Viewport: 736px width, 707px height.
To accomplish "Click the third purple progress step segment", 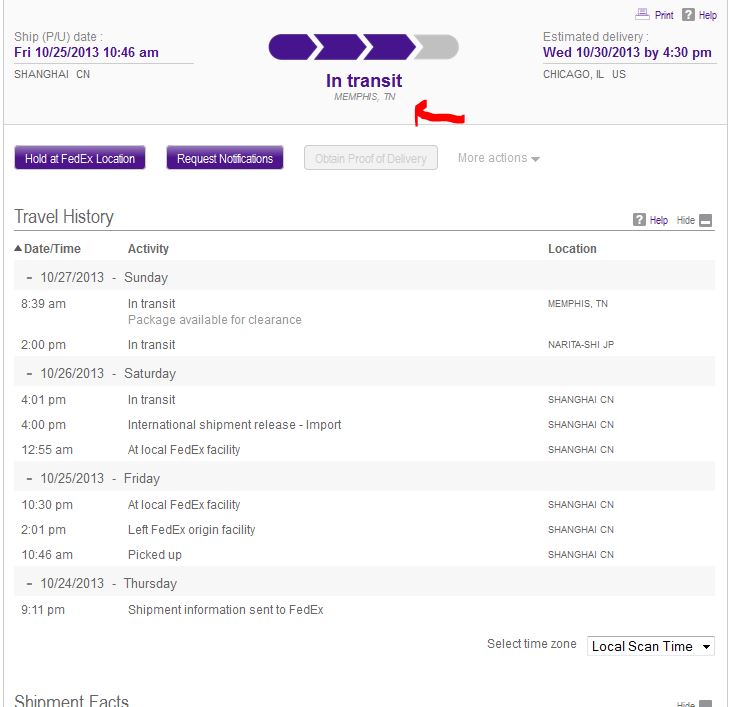I will point(389,47).
